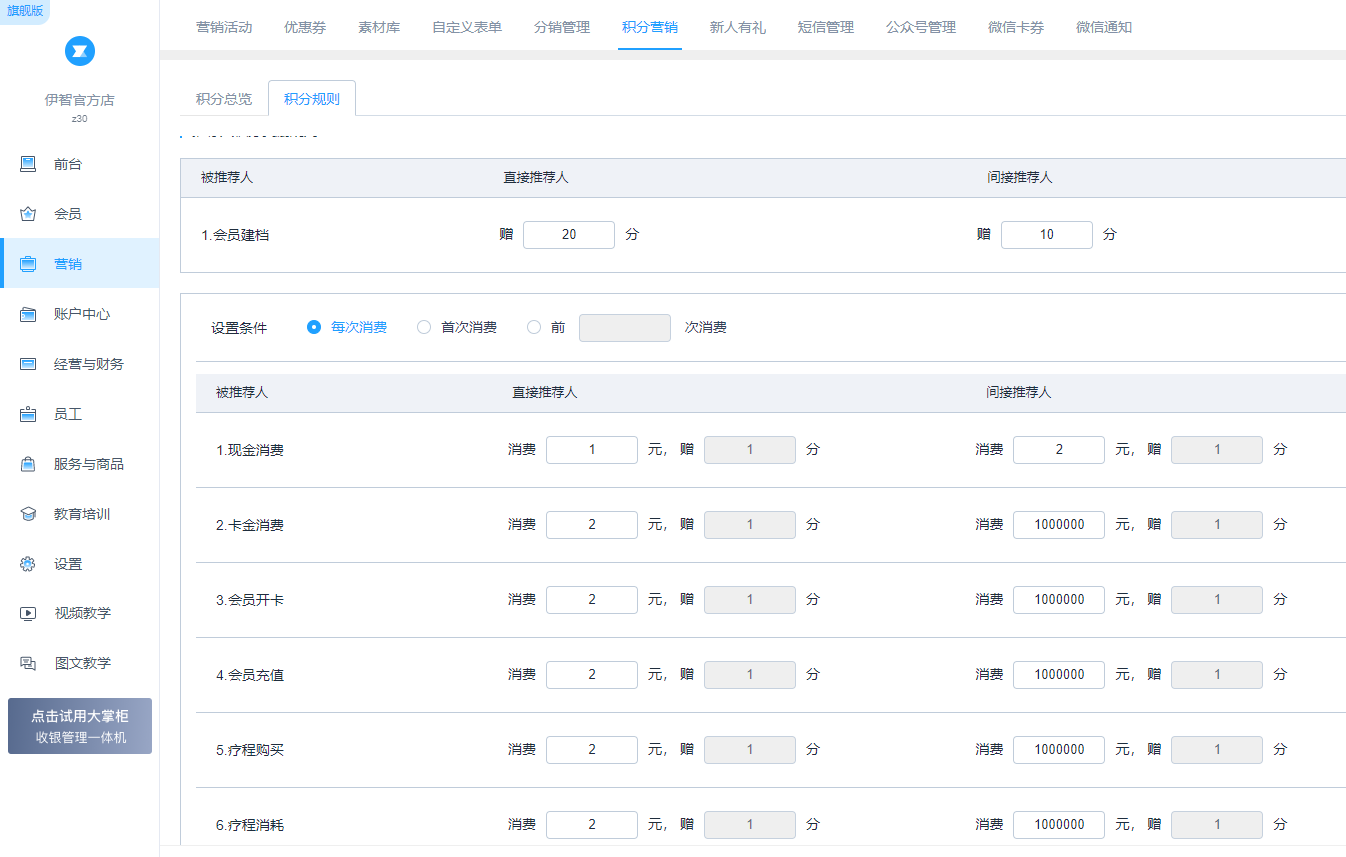The height and width of the screenshot is (857, 1346).
Task: Click 卡金消费 direct referrer amount field
Action: (592, 525)
